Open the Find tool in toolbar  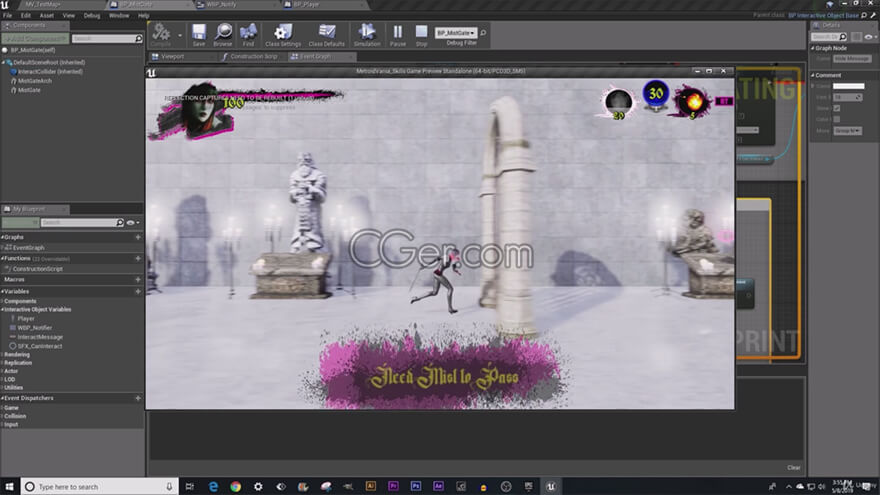point(248,34)
